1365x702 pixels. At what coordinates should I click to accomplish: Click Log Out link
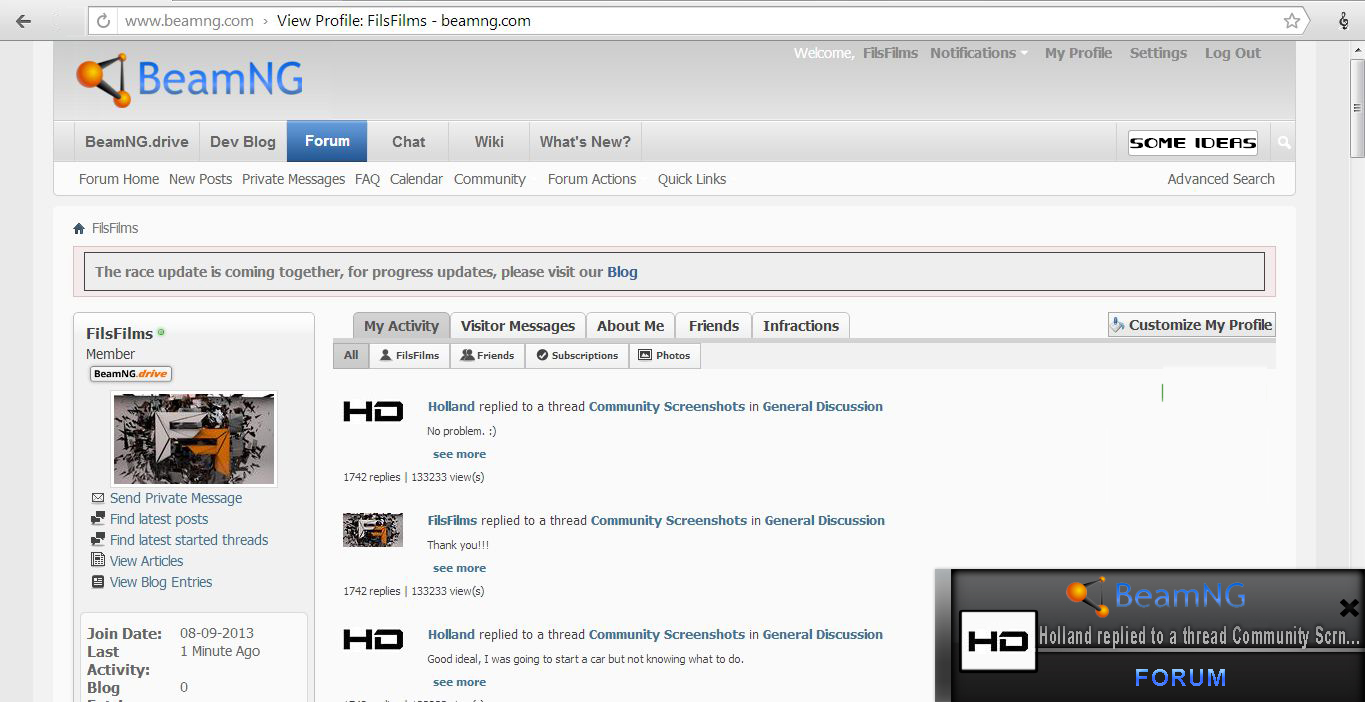[x=1233, y=53]
